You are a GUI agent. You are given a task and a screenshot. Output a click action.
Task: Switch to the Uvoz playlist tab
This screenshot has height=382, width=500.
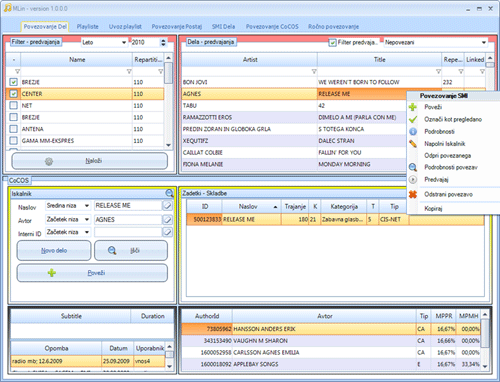tap(125, 27)
